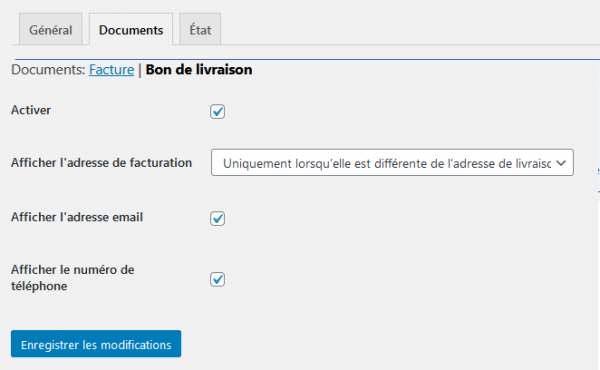Select the "Uniquement lorsqu'elle est différente" option text
This screenshot has height=370, width=600.
(x=387, y=164)
